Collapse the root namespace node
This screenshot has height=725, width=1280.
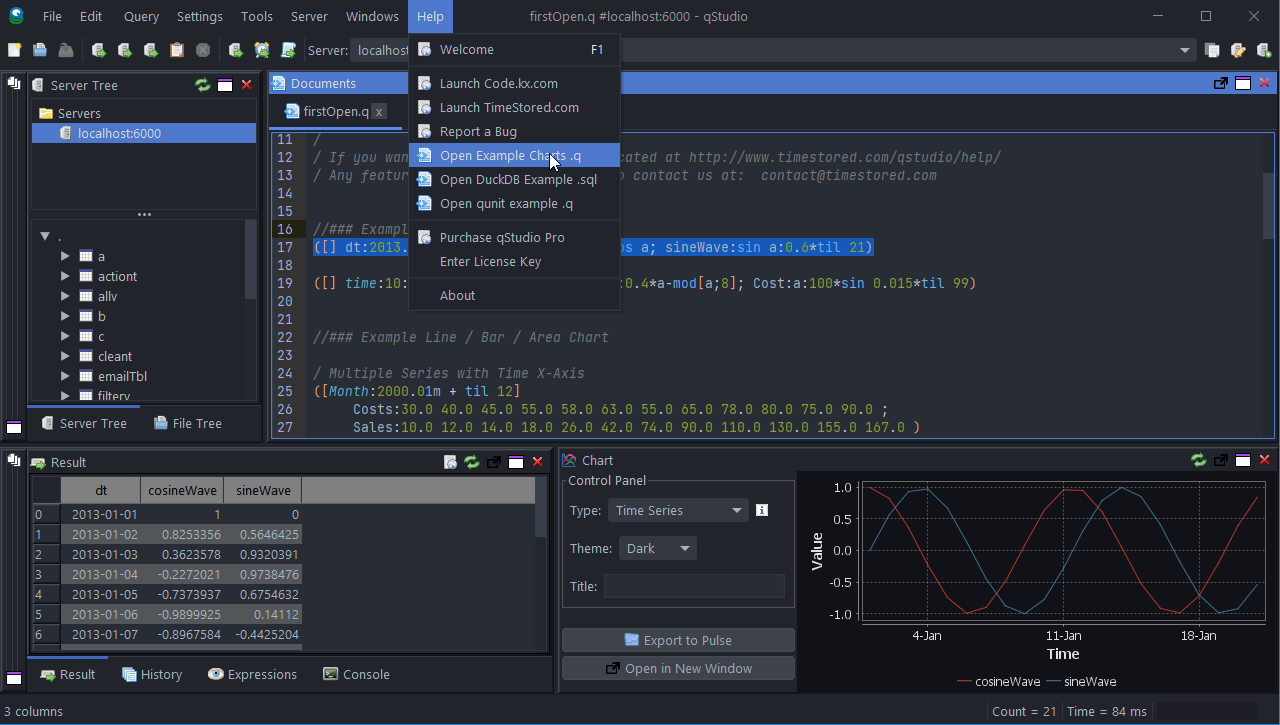tap(45, 237)
